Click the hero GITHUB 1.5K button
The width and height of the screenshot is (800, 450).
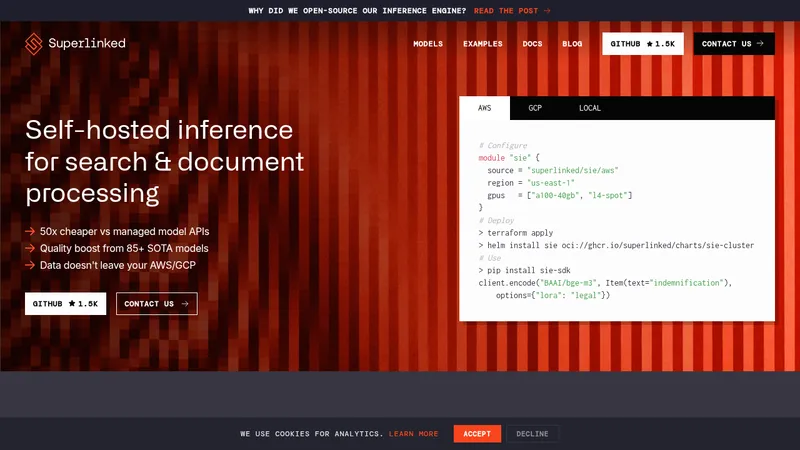tap(65, 304)
